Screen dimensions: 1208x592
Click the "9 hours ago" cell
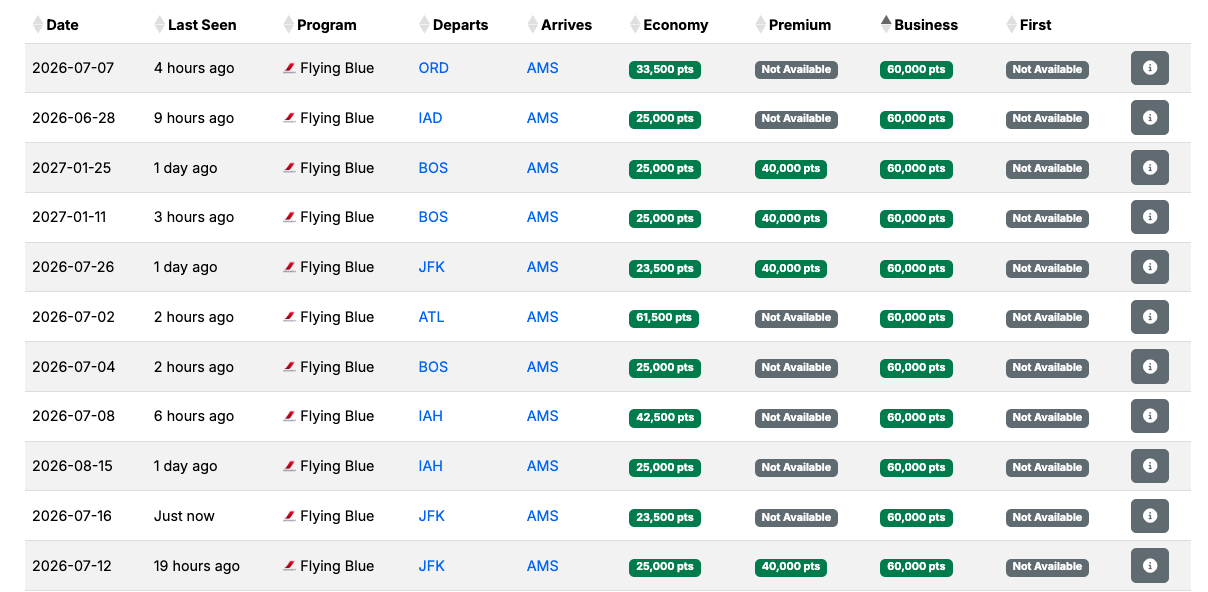click(x=194, y=118)
